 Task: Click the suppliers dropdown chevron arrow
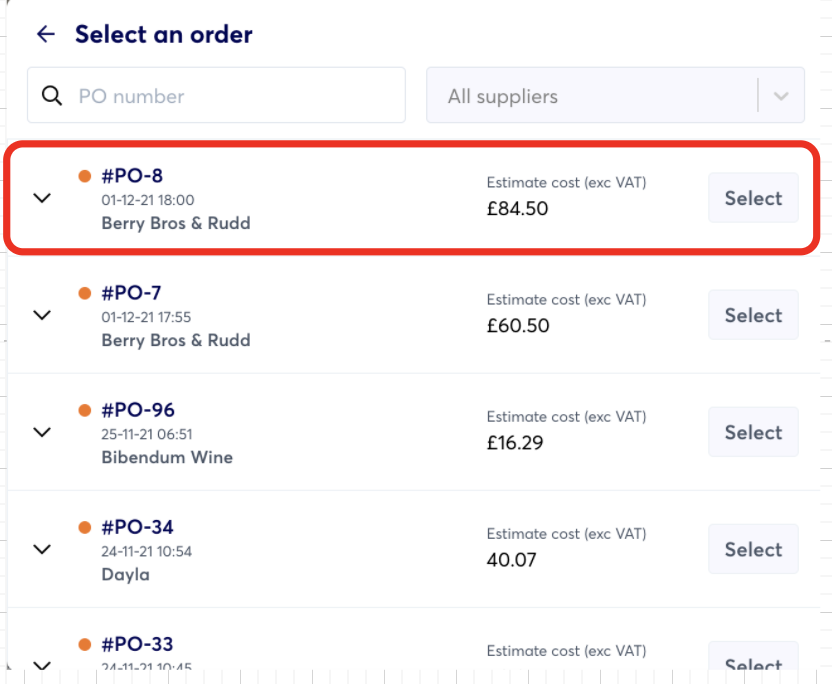pos(781,96)
